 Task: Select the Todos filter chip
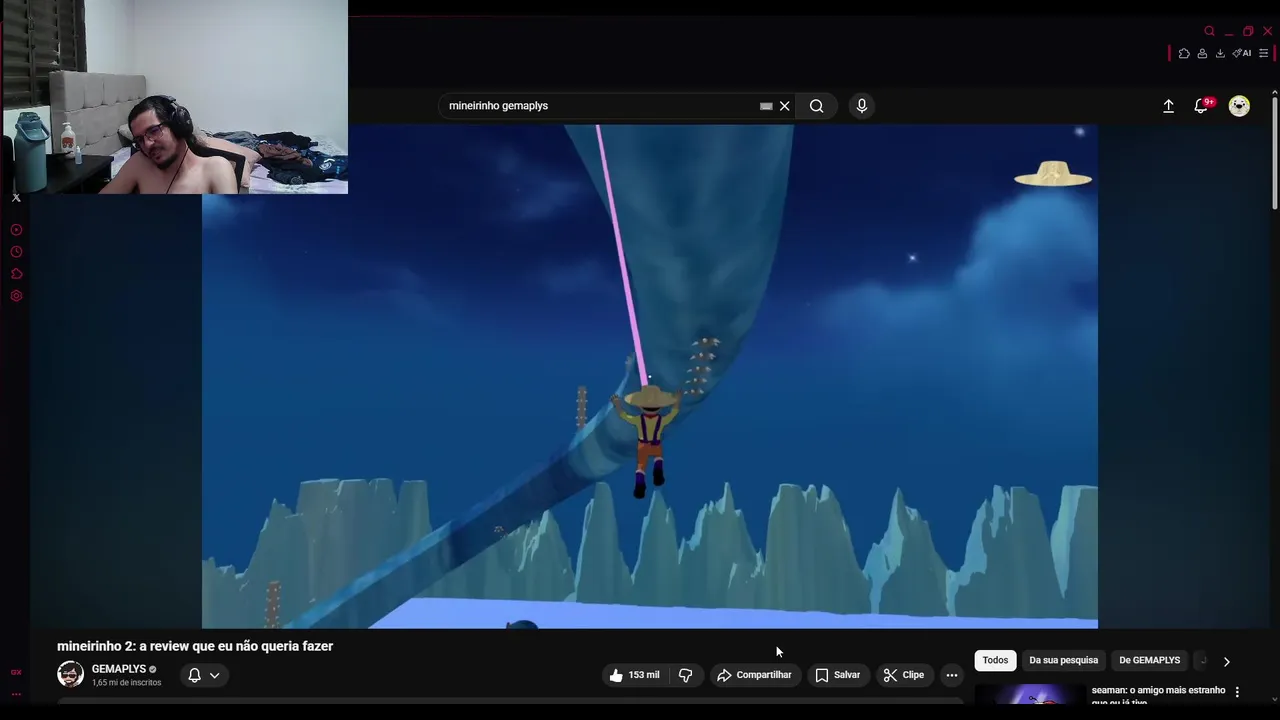point(995,660)
